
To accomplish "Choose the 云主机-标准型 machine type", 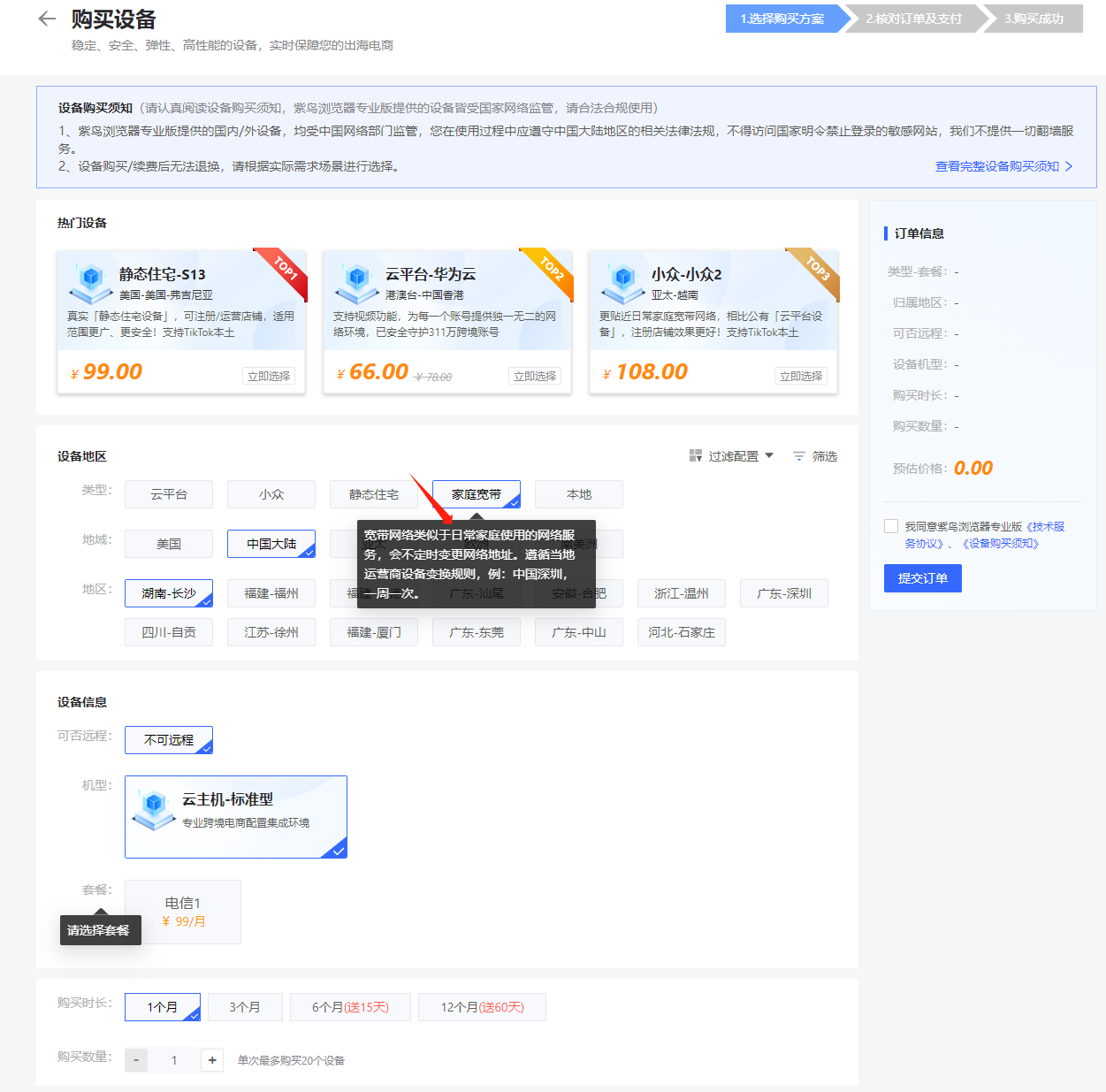I will pos(236,817).
